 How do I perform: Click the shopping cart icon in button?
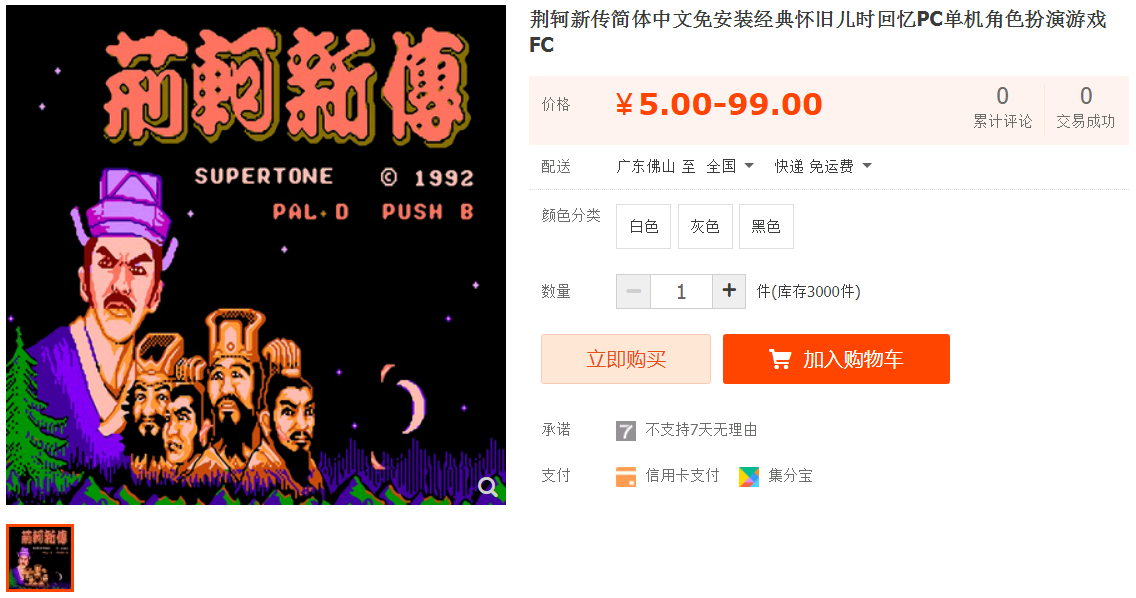coord(780,359)
